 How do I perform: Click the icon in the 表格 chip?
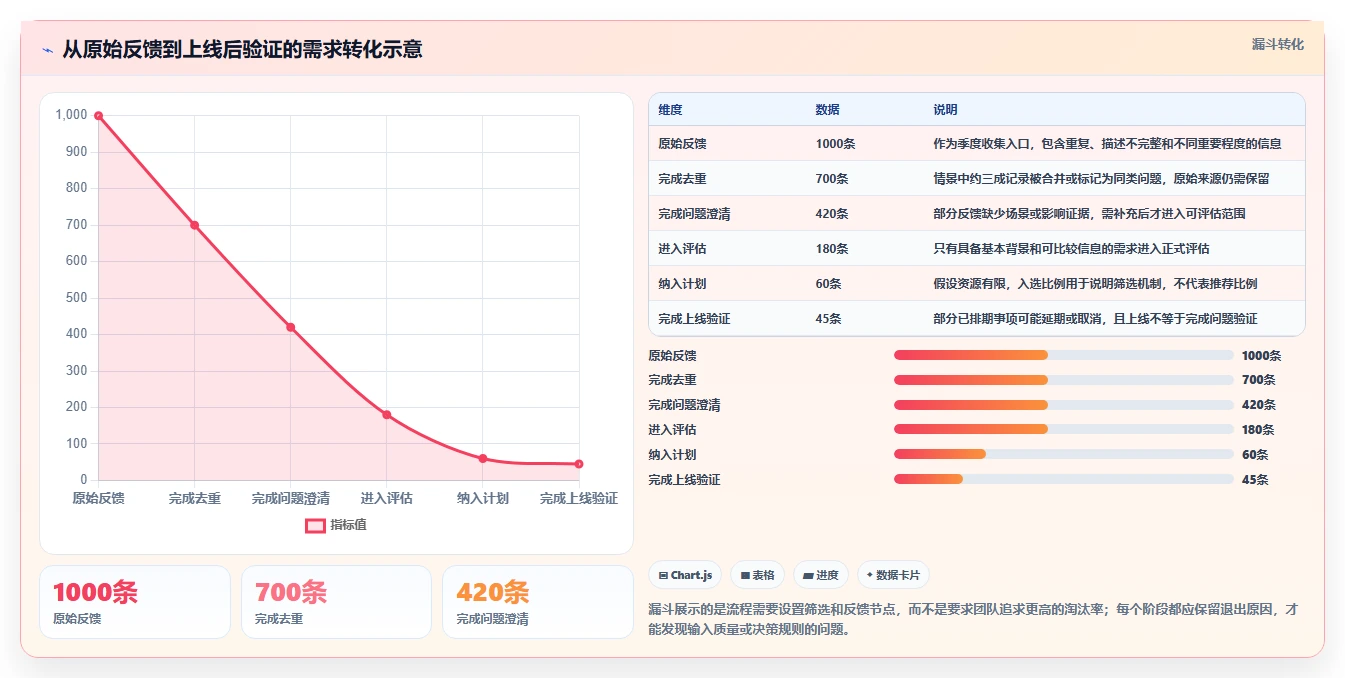point(745,575)
